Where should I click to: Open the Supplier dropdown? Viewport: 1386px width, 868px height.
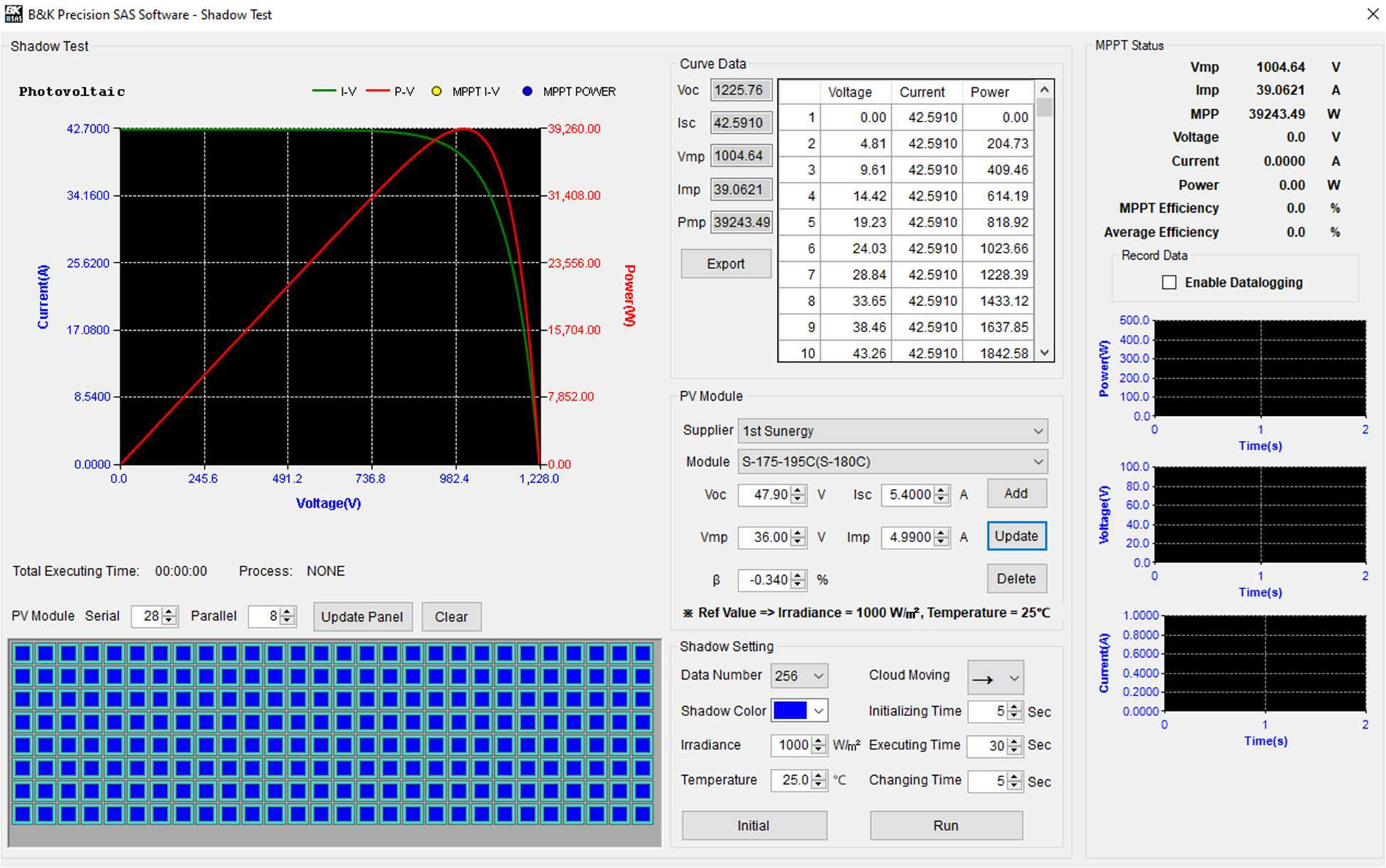[893, 431]
